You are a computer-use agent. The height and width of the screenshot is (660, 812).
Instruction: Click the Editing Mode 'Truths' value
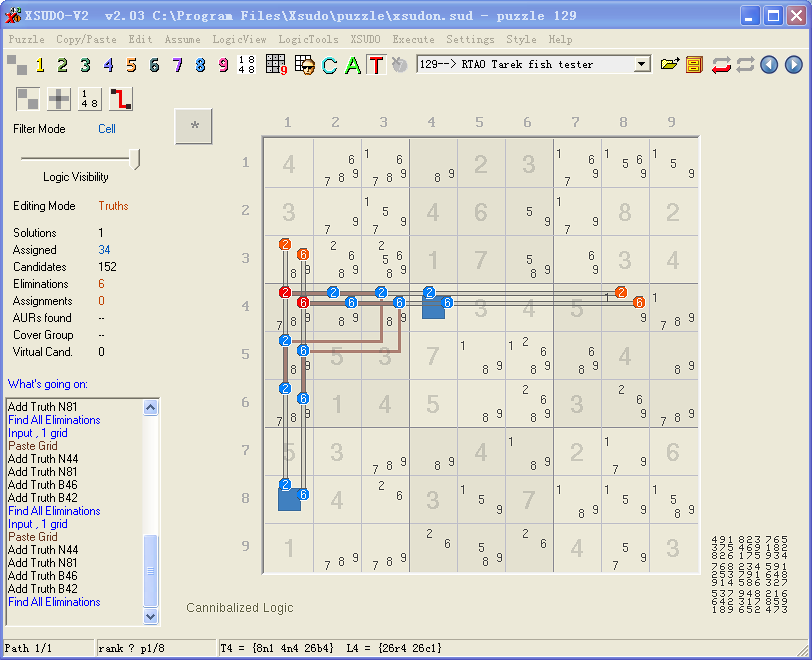(113, 206)
